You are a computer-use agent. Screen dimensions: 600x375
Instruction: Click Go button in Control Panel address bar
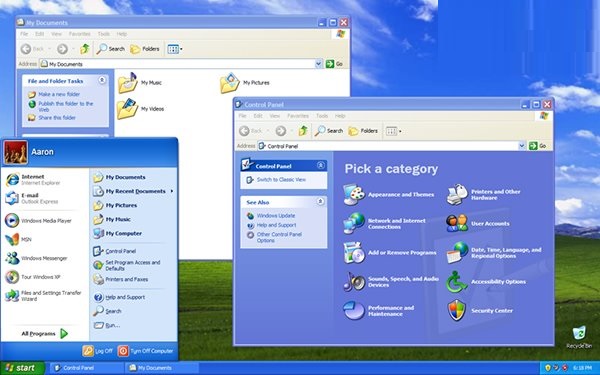537,145
